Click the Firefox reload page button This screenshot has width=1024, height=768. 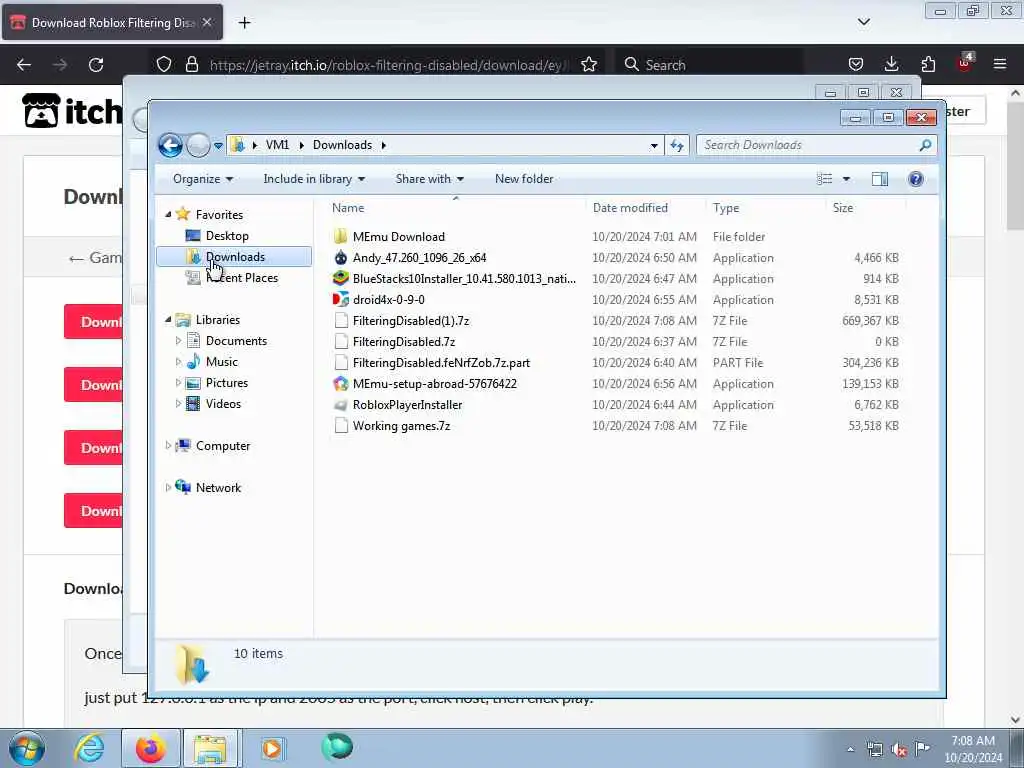(96, 65)
